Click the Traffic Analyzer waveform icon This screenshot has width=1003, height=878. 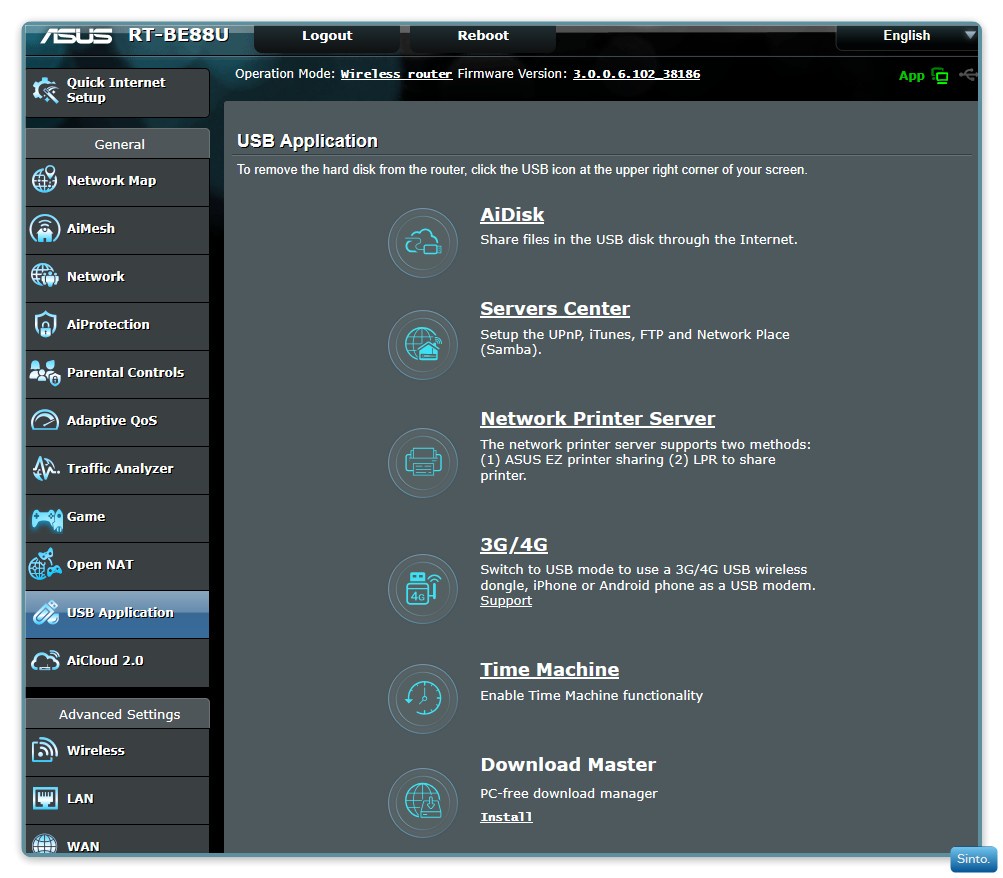tap(45, 468)
